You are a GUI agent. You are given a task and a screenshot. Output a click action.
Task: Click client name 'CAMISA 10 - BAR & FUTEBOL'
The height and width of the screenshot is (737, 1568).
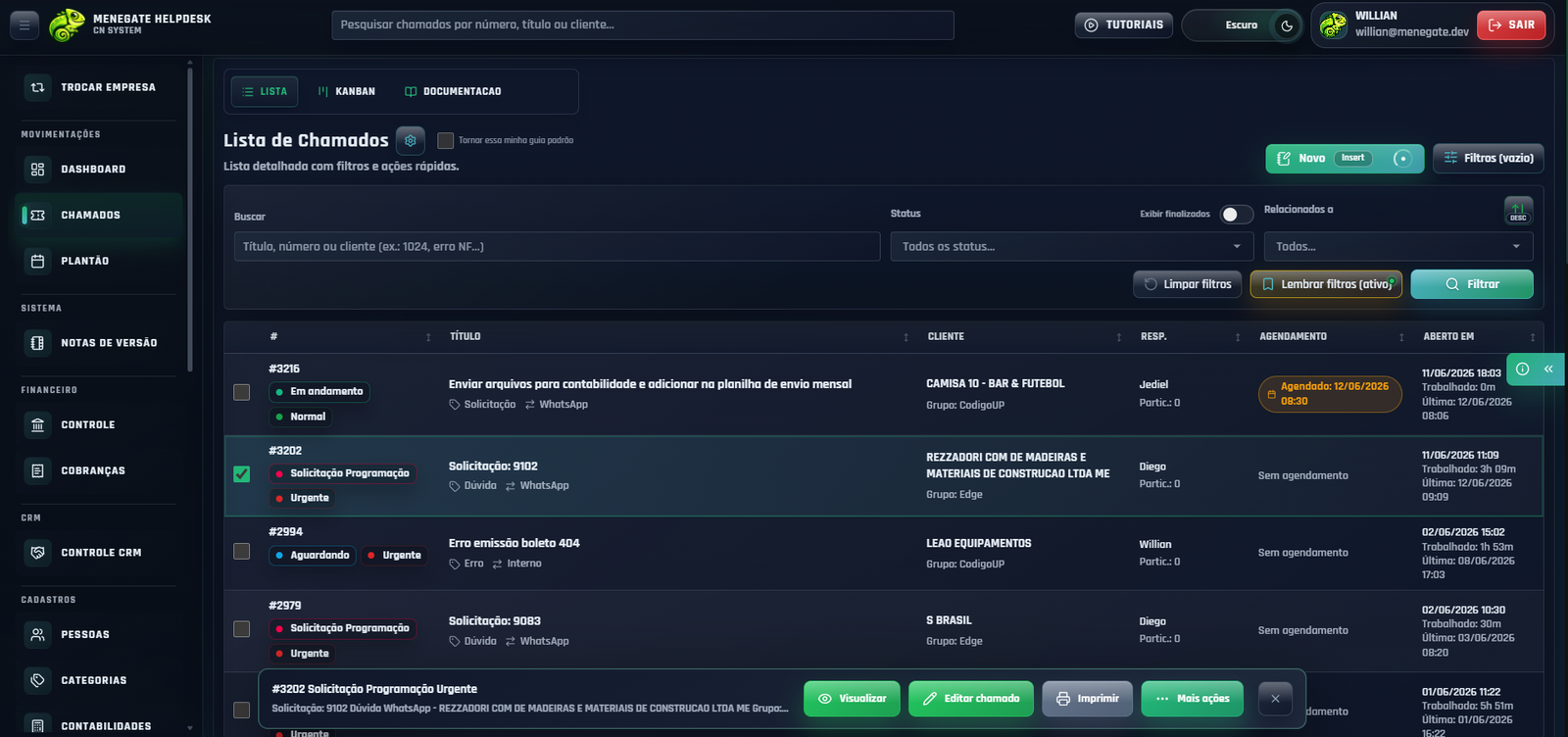click(x=996, y=384)
